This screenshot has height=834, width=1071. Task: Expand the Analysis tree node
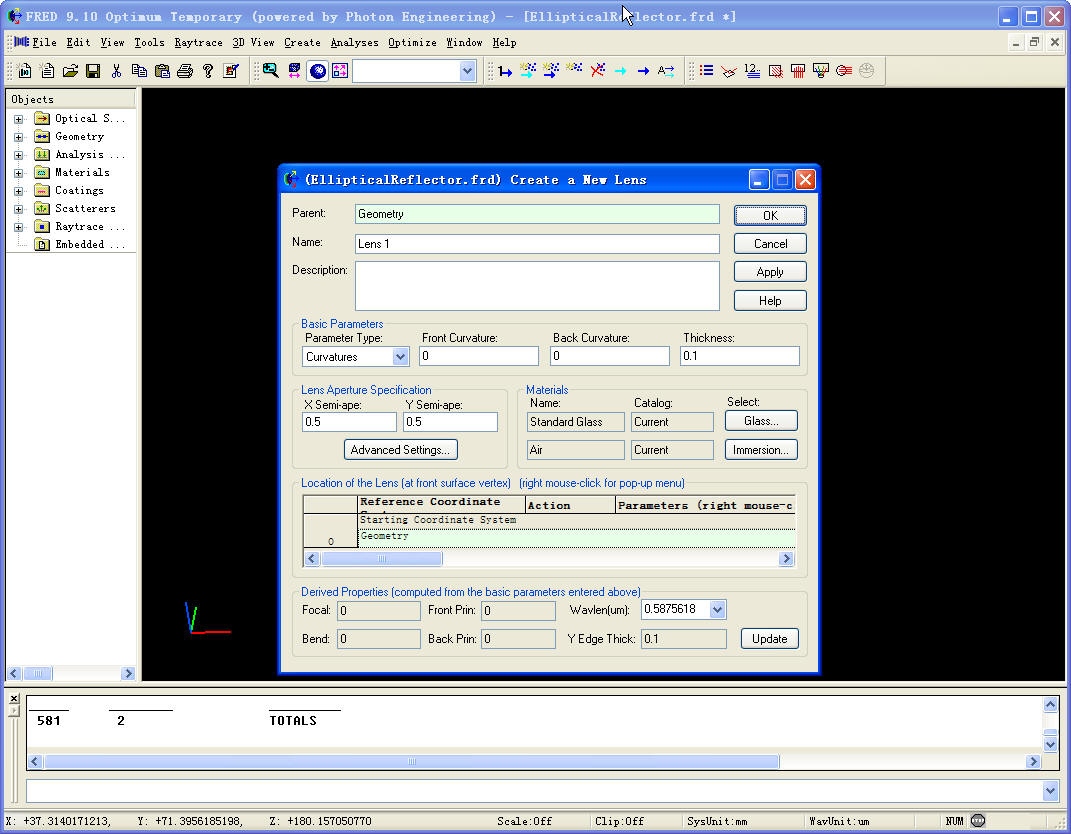click(x=18, y=155)
